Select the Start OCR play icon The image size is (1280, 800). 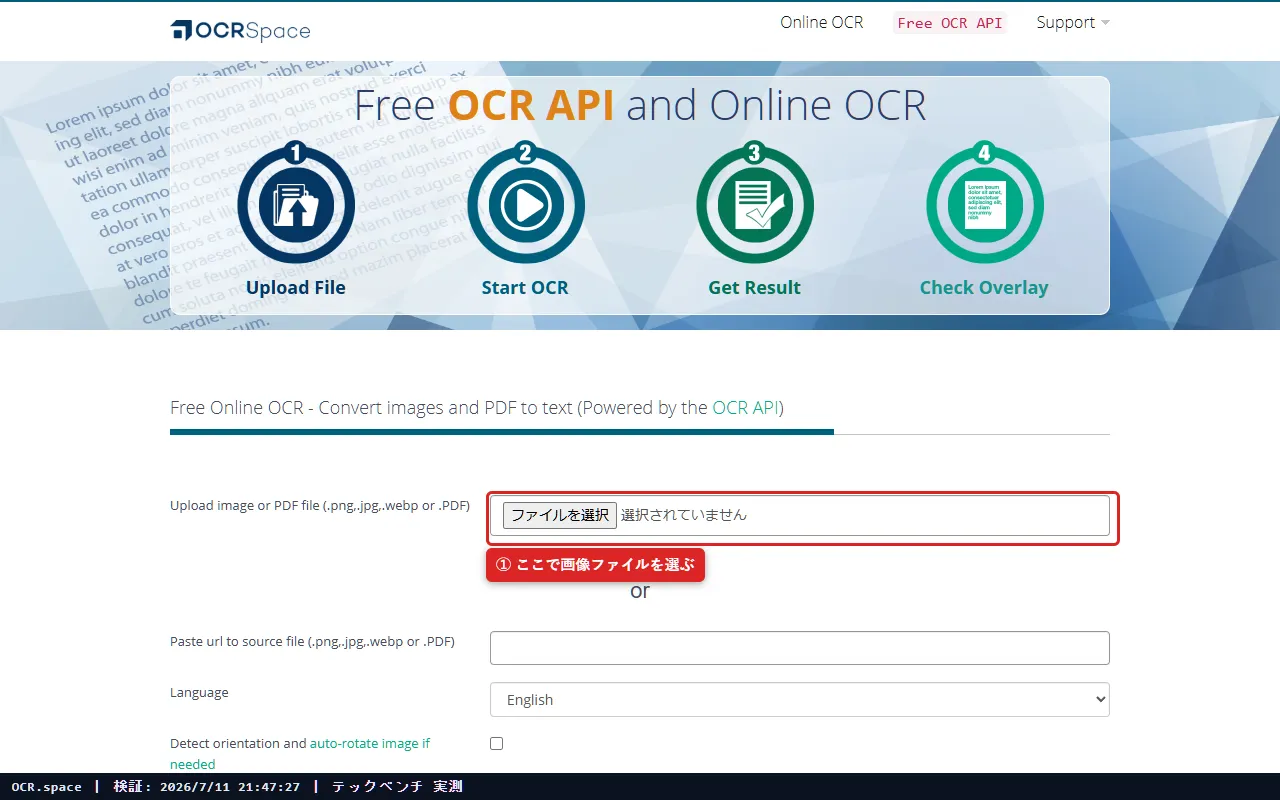coord(526,205)
